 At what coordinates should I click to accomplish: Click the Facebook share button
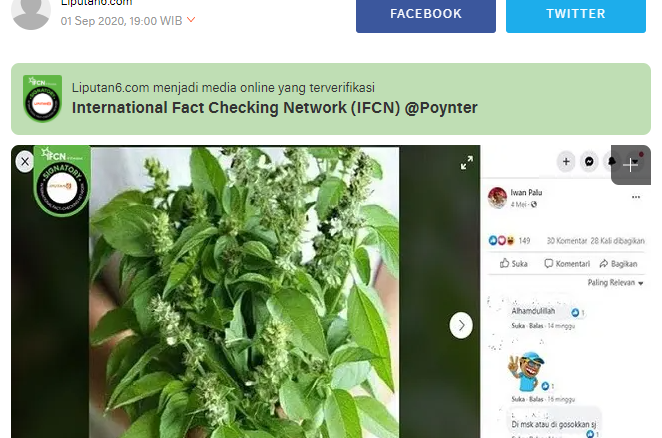pyautogui.click(x=426, y=15)
